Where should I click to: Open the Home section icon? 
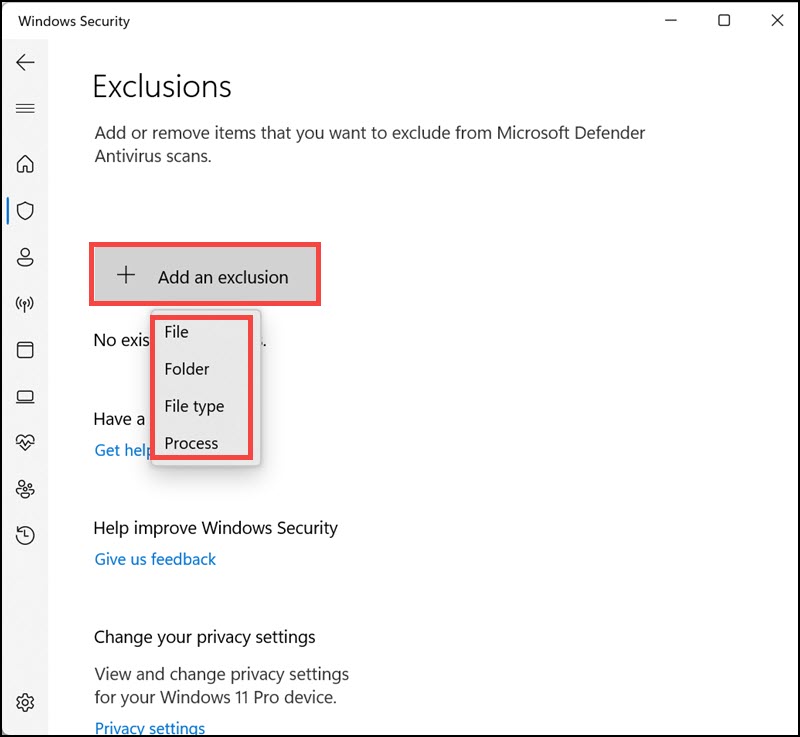(x=25, y=164)
